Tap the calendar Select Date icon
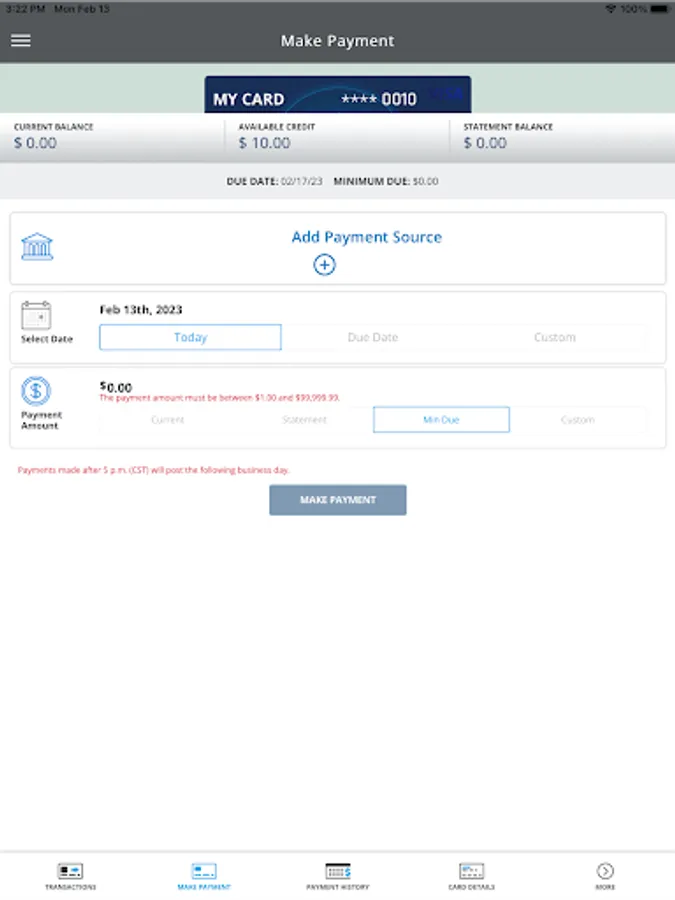The image size is (675, 900). point(36,315)
